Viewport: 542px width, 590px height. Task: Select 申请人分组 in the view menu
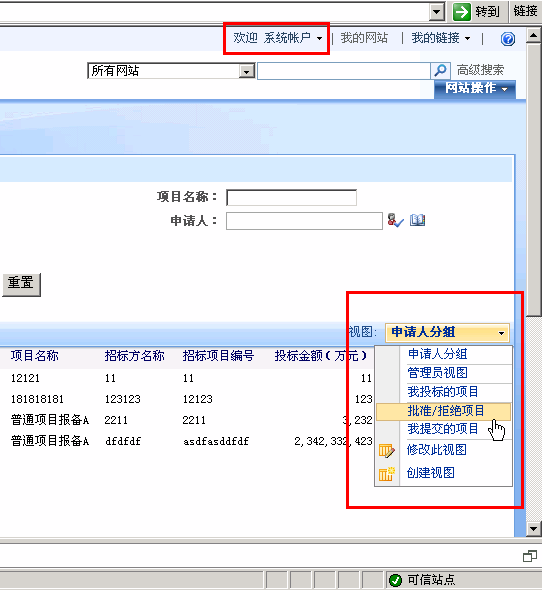tap(444, 354)
